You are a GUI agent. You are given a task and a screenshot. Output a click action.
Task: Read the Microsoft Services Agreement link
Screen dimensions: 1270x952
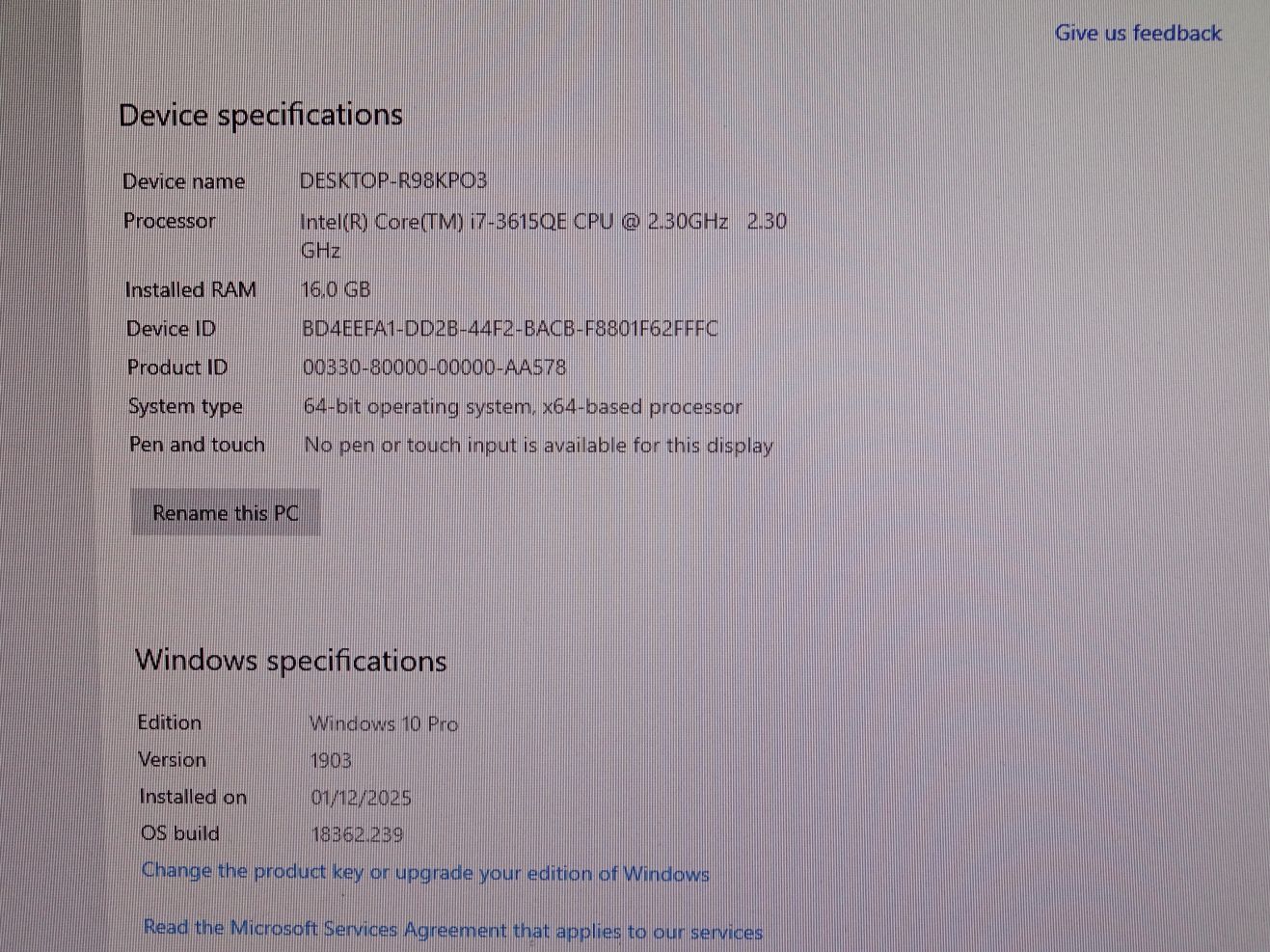click(452, 930)
